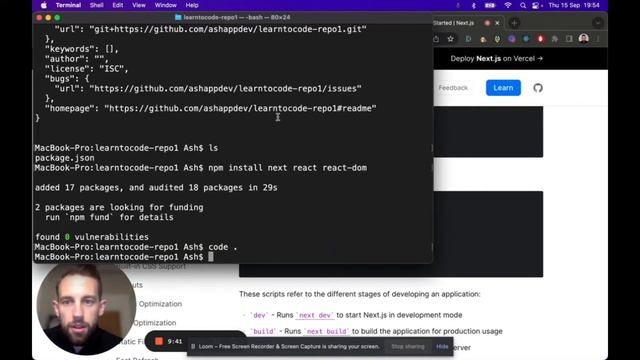Click the Bluetooth icon in menu bar
Image resolution: width=640 pixels, height=360 pixels.
473,5
